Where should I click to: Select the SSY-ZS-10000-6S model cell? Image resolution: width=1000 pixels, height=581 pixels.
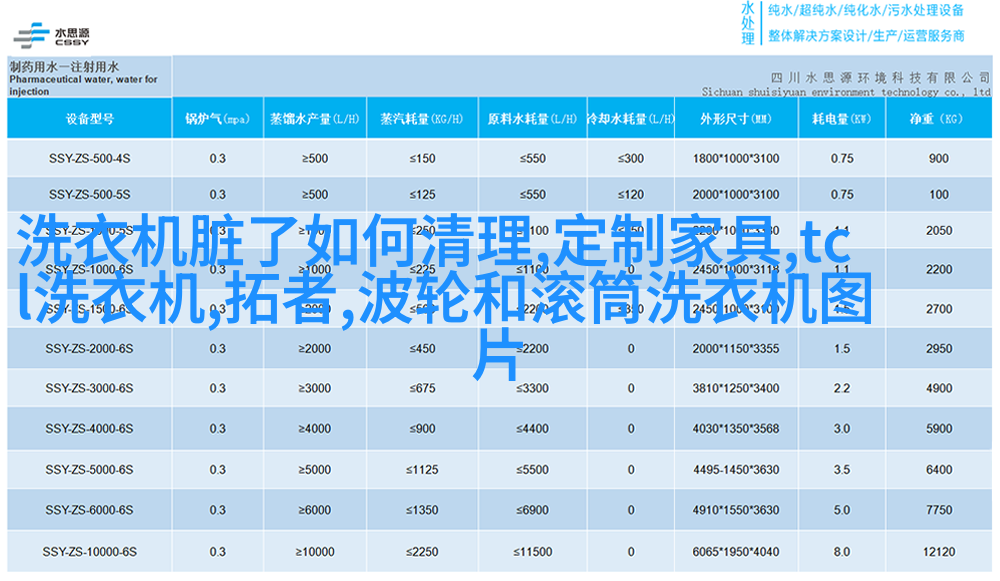[89, 551]
